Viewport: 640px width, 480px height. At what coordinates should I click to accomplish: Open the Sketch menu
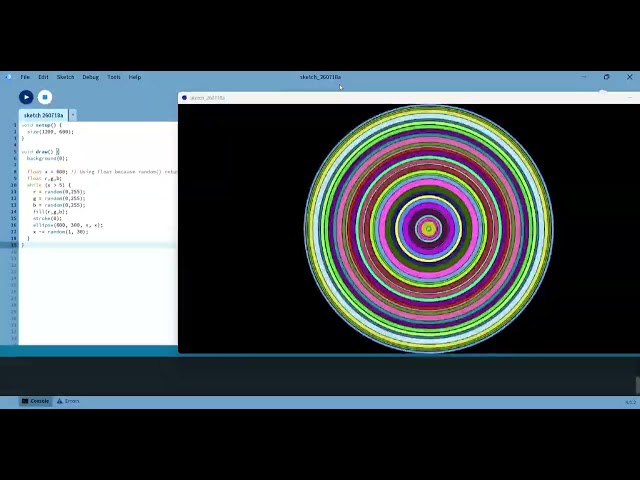pyautogui.click(x=65, y=77)
